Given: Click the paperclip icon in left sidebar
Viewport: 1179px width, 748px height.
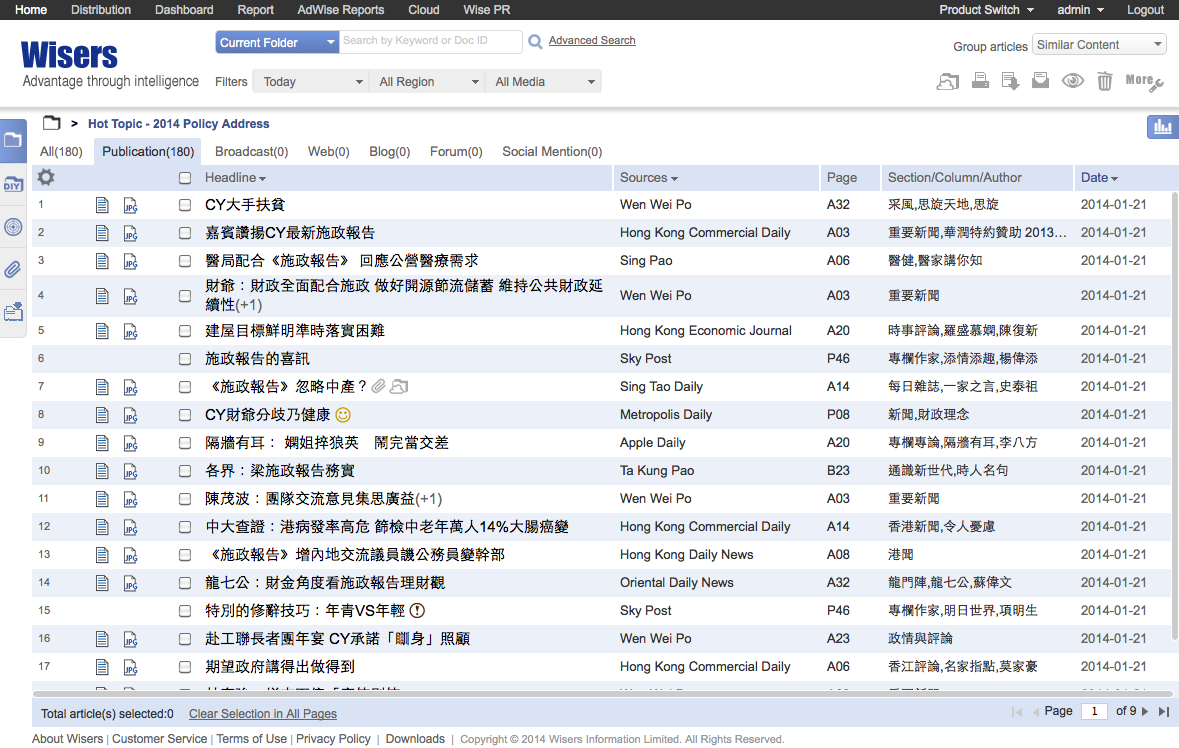Looking at the screenshot, I should pyautogui.click(x=13, y=269).
